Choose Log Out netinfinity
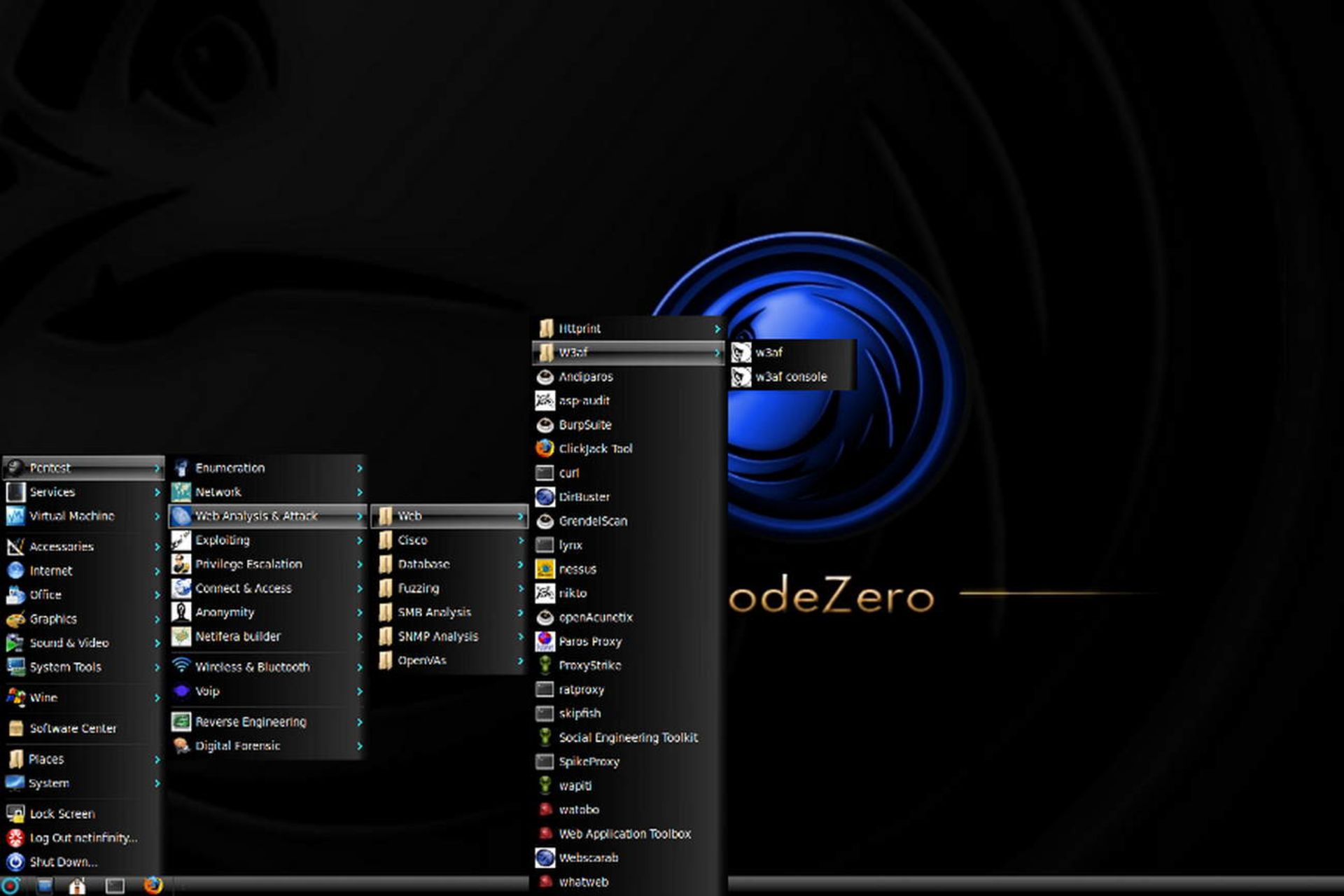Viewport: 1344px width, 896px height. [x=83, y=838]
